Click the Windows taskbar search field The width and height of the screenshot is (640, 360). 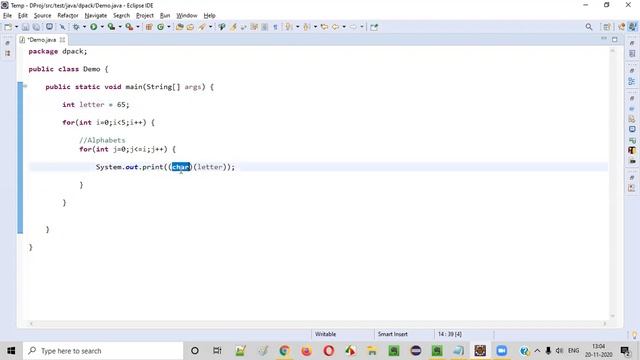tap(103, 351)
